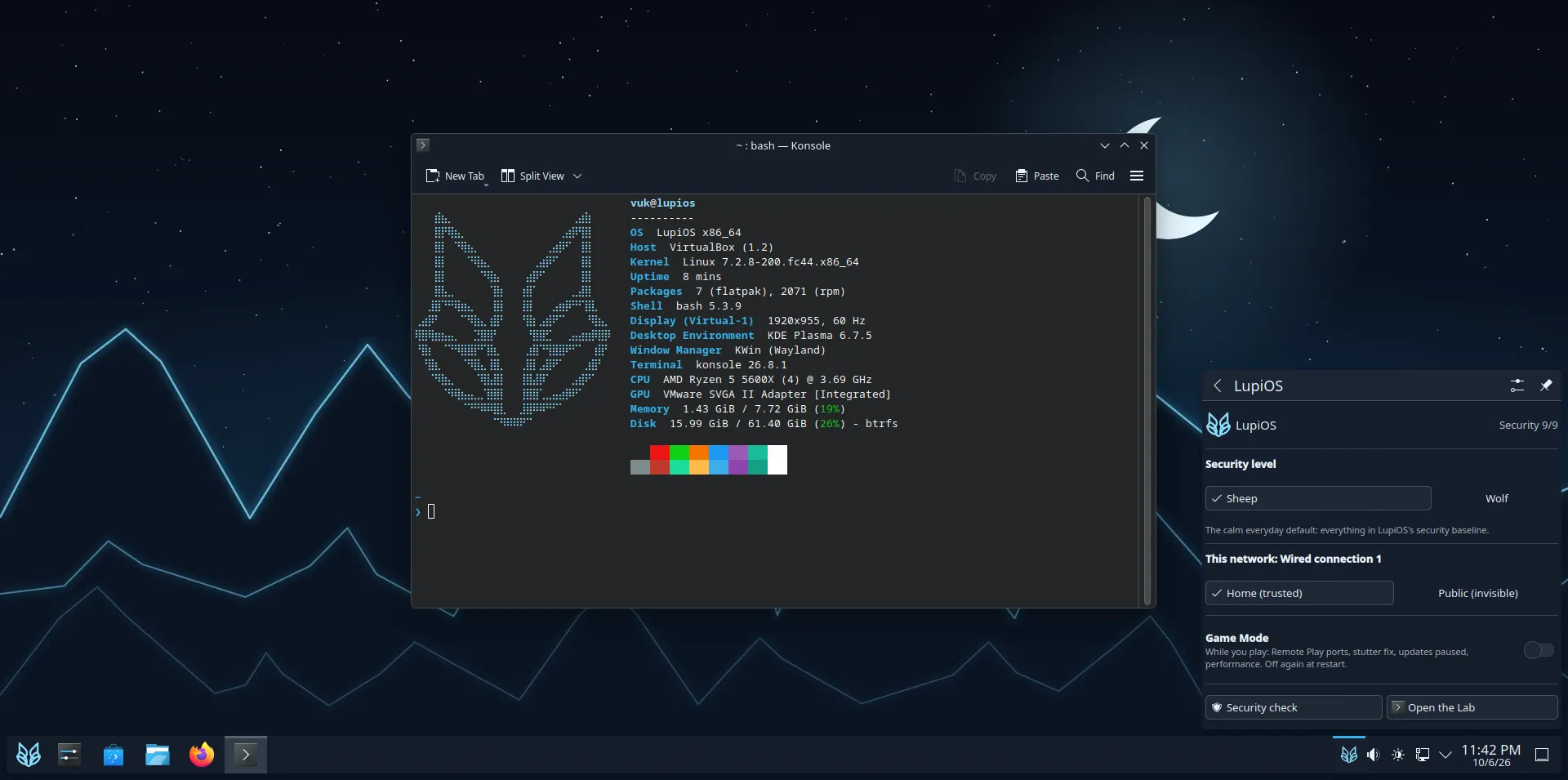Launch System Settings from the taskbar

tap(69, 755)
